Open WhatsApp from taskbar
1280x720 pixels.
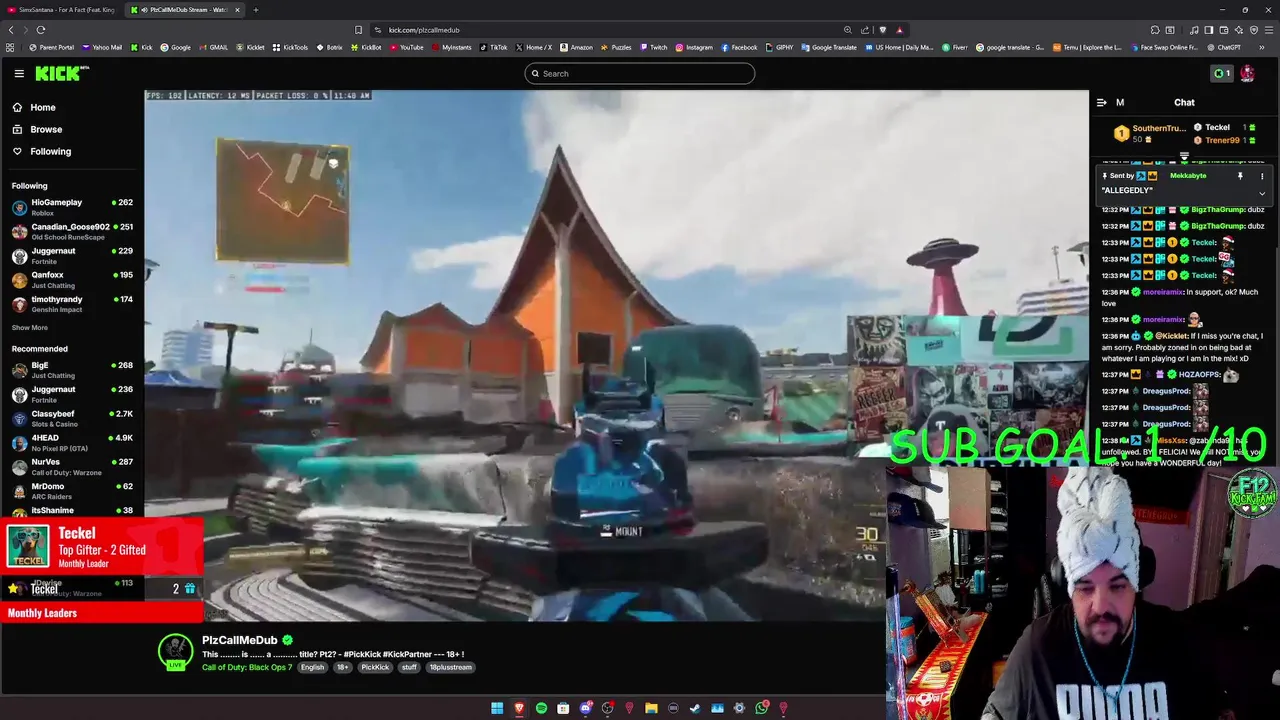(761, 708)
